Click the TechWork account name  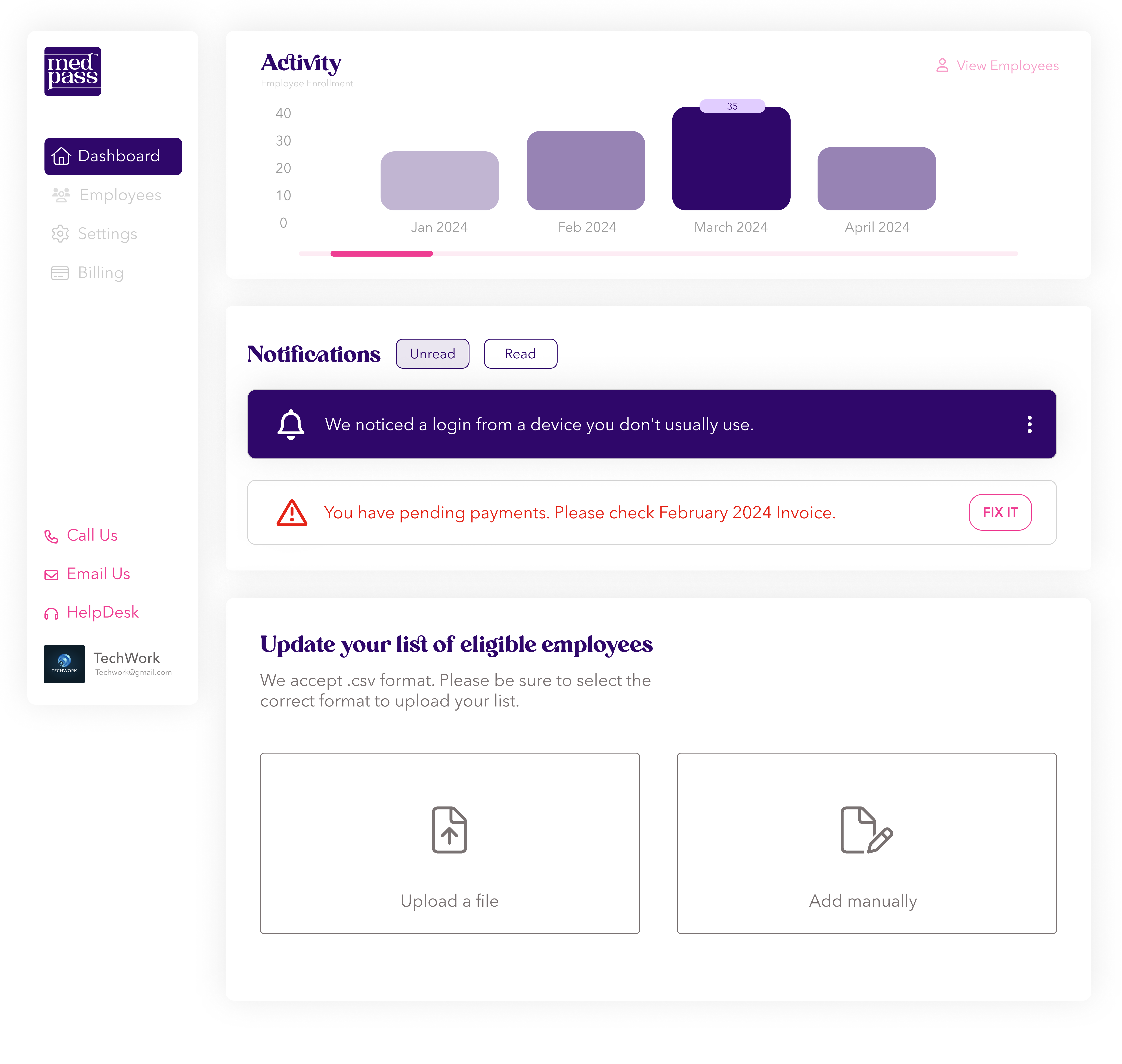(127, 658)
